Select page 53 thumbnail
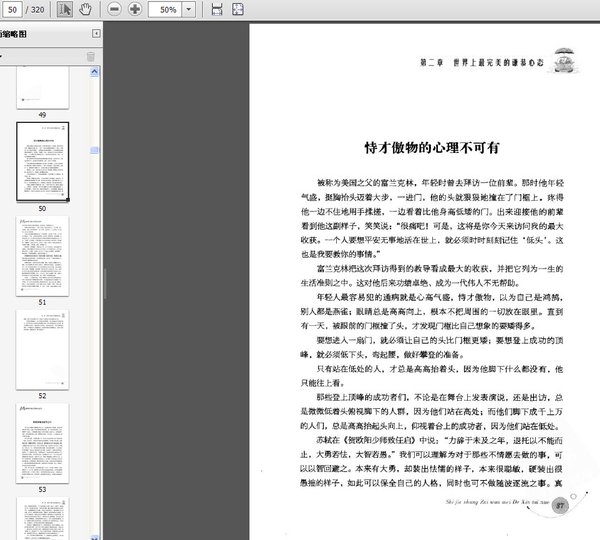Viewport: 600px width, 540px height. (x=42, y=444)
